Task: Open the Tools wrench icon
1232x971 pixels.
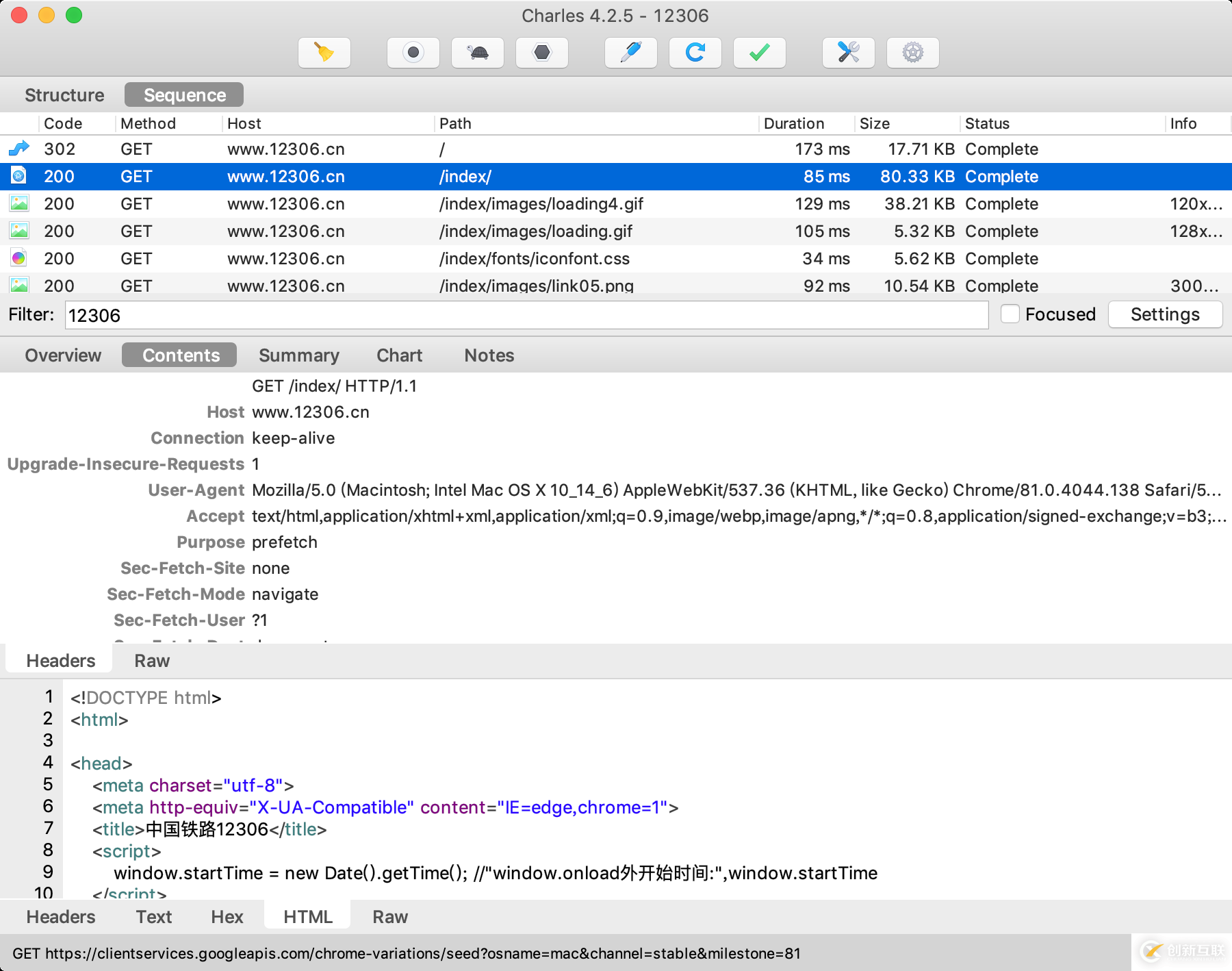Action: click(x=848, y=53)
